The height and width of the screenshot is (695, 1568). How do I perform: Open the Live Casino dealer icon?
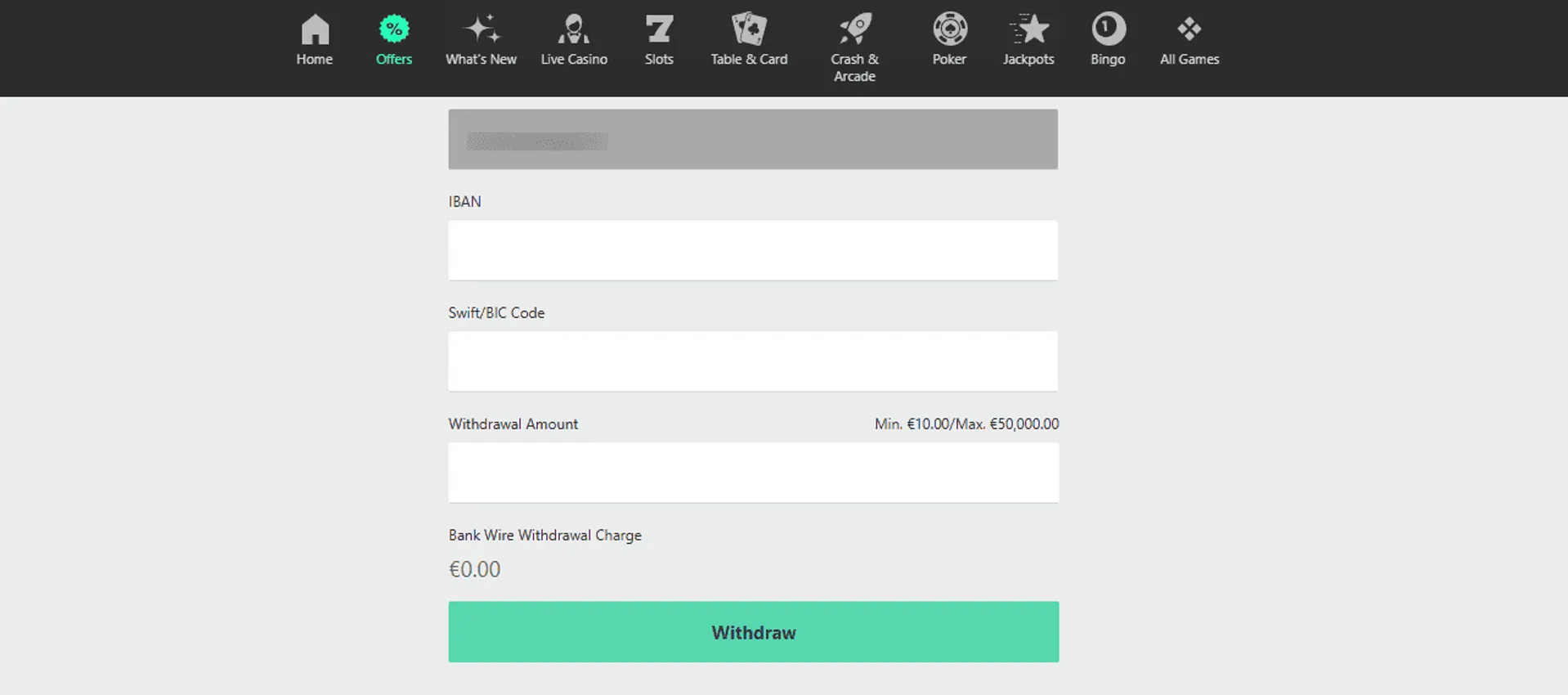574,29
